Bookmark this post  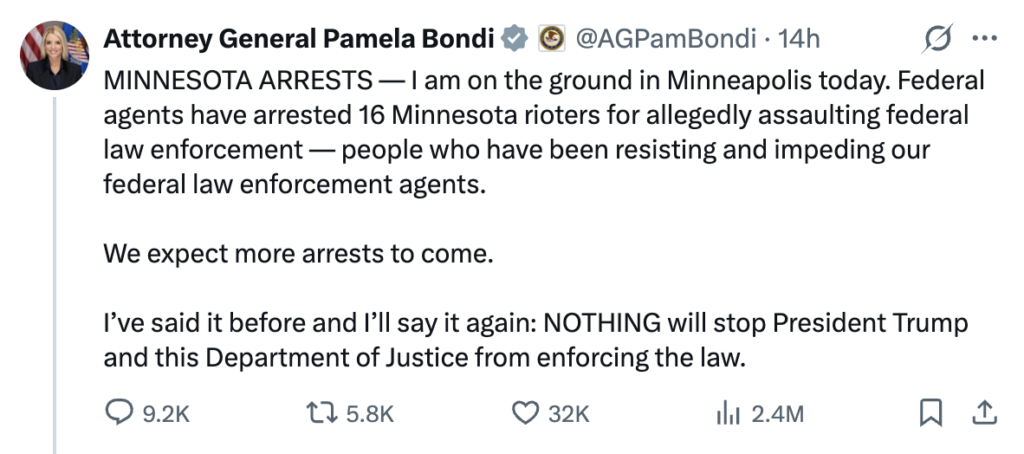click(x=932, y=413)
